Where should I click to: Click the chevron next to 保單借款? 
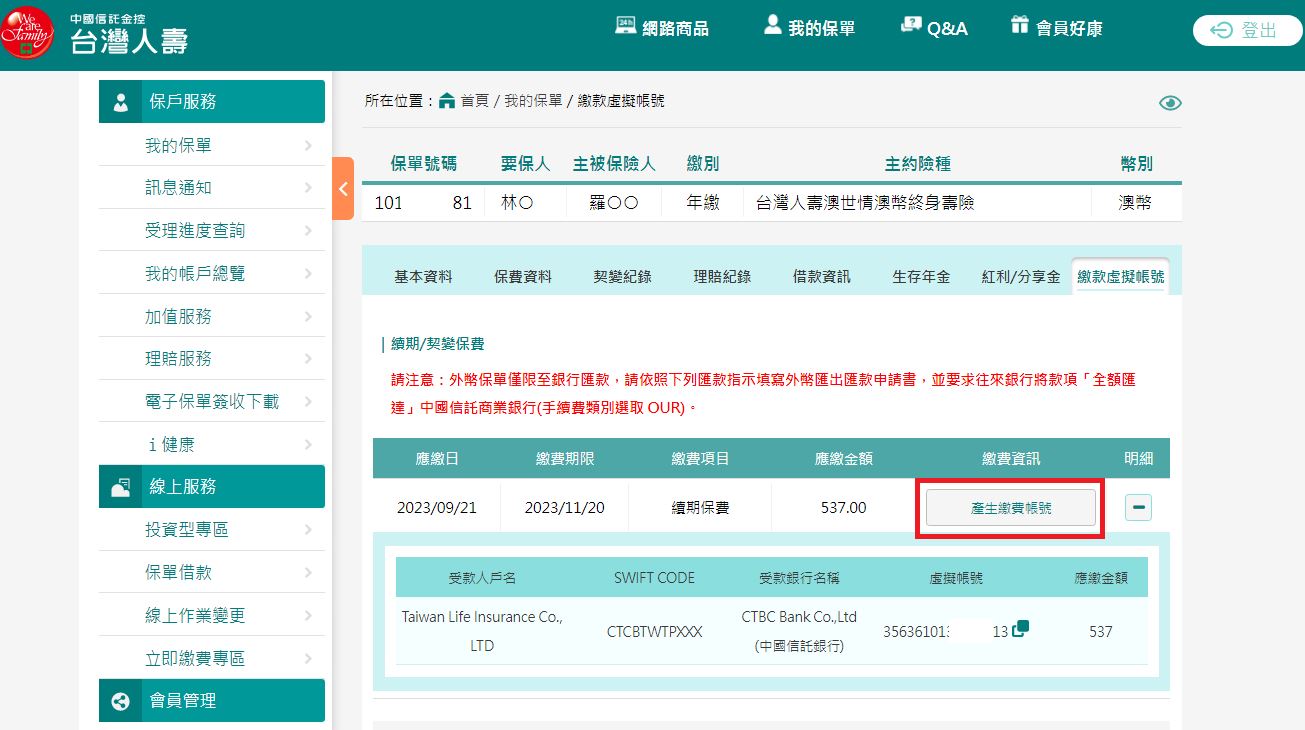pos(308,573)
